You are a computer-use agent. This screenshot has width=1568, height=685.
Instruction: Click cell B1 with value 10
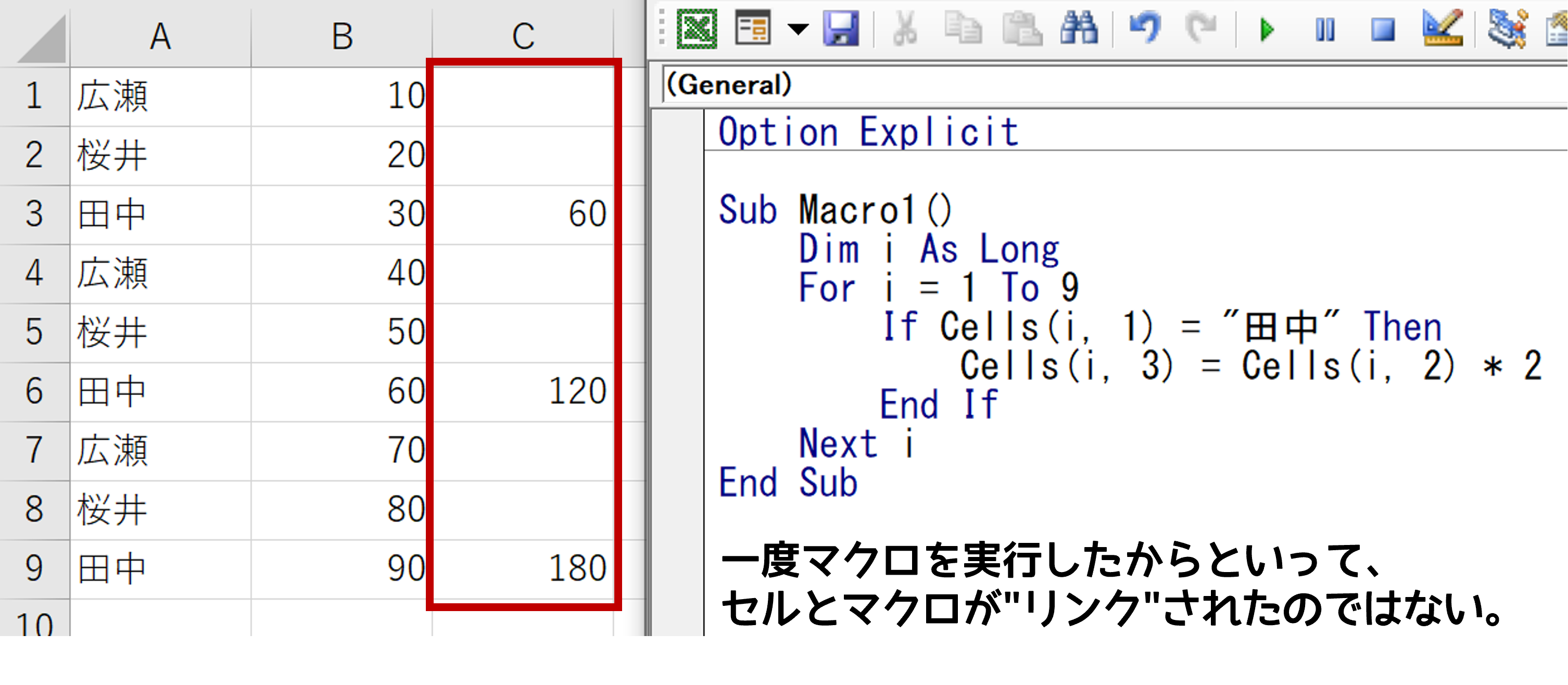point(342,96)
